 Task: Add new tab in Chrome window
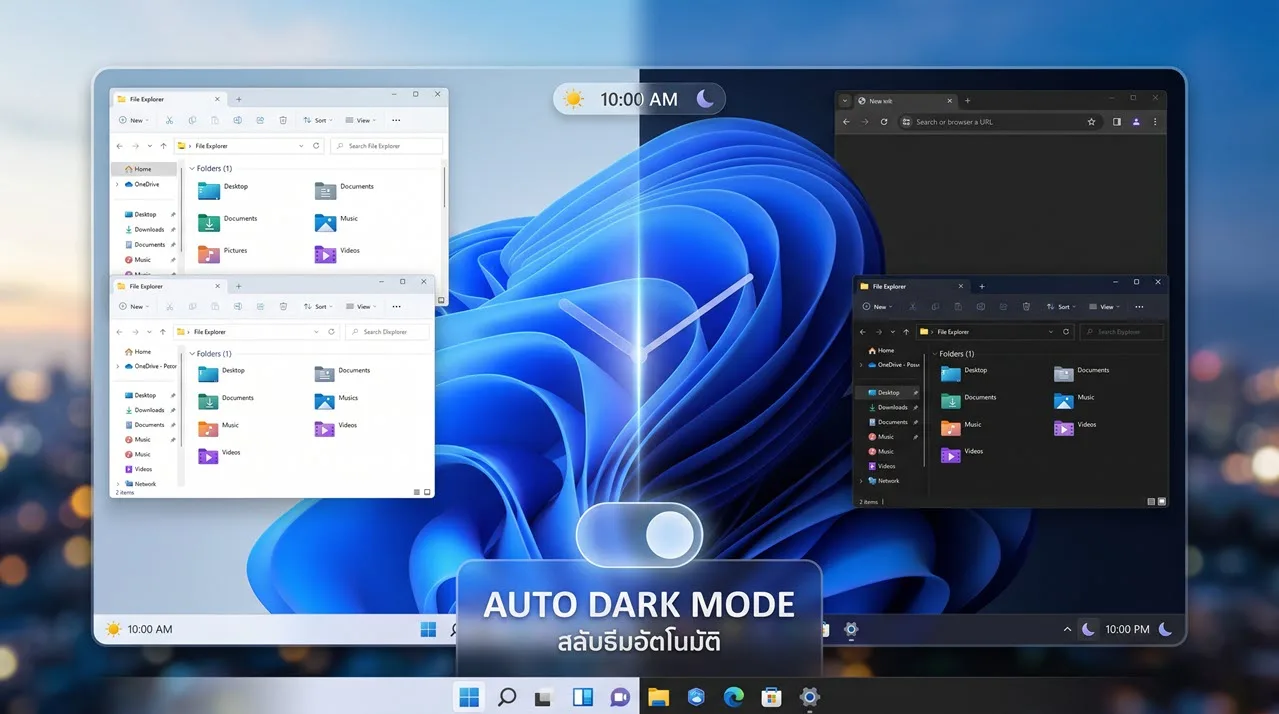(x=968, y=101)
